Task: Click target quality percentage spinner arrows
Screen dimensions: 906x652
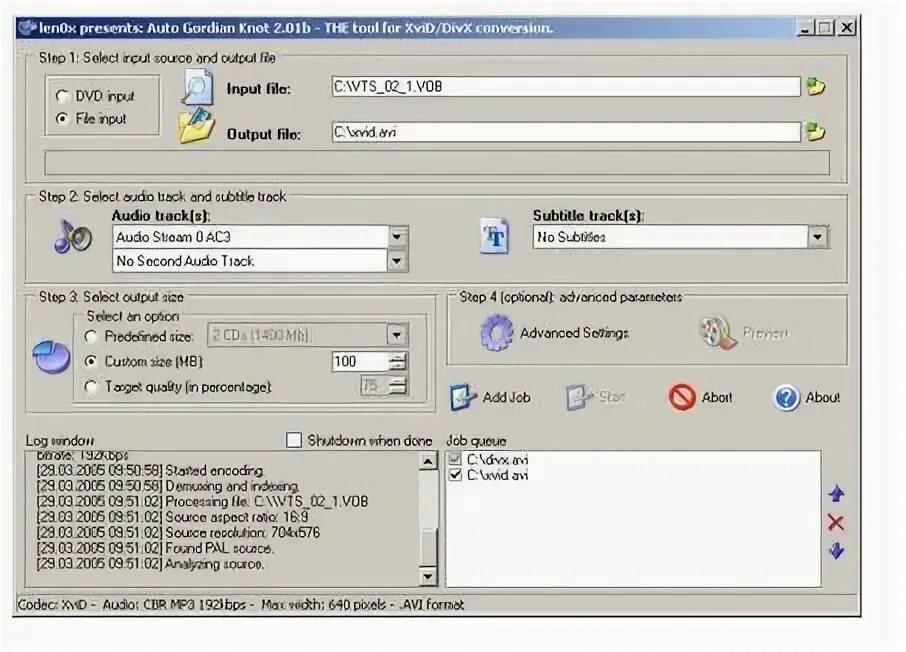Action: tap(398, 386)
